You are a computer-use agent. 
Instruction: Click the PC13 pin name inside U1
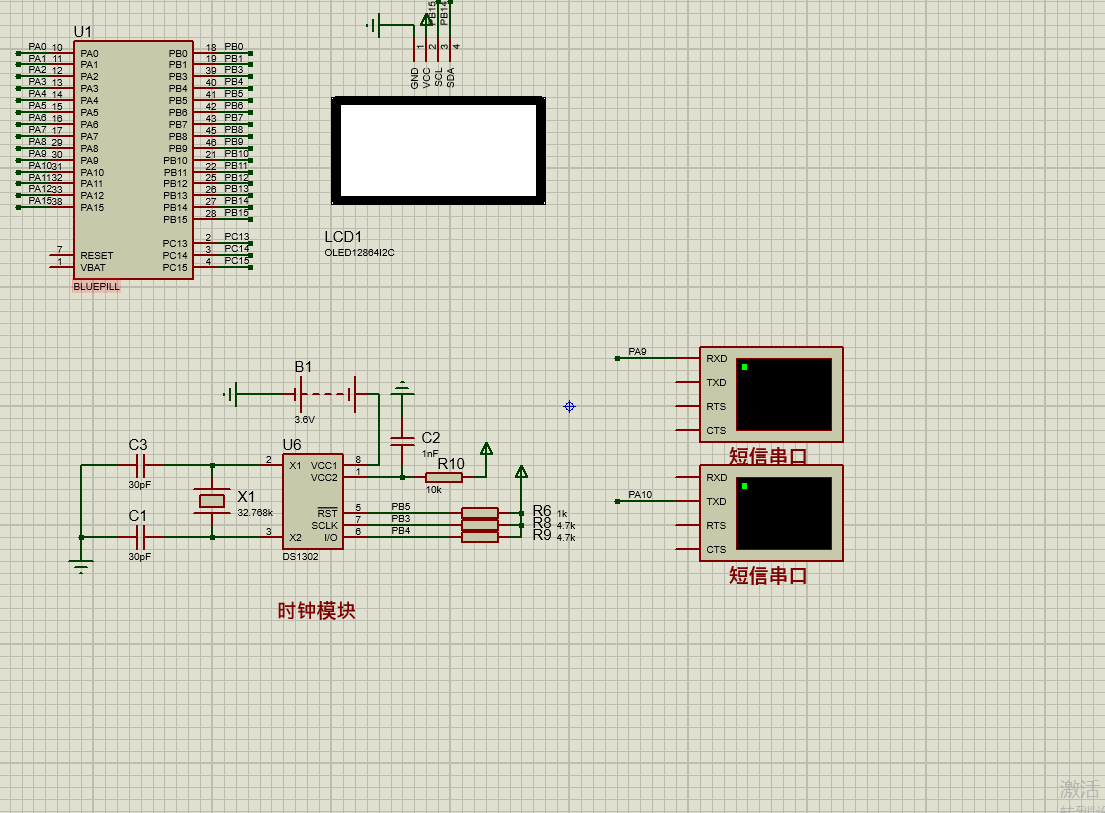pyautogui.click(x=175, y=244)
